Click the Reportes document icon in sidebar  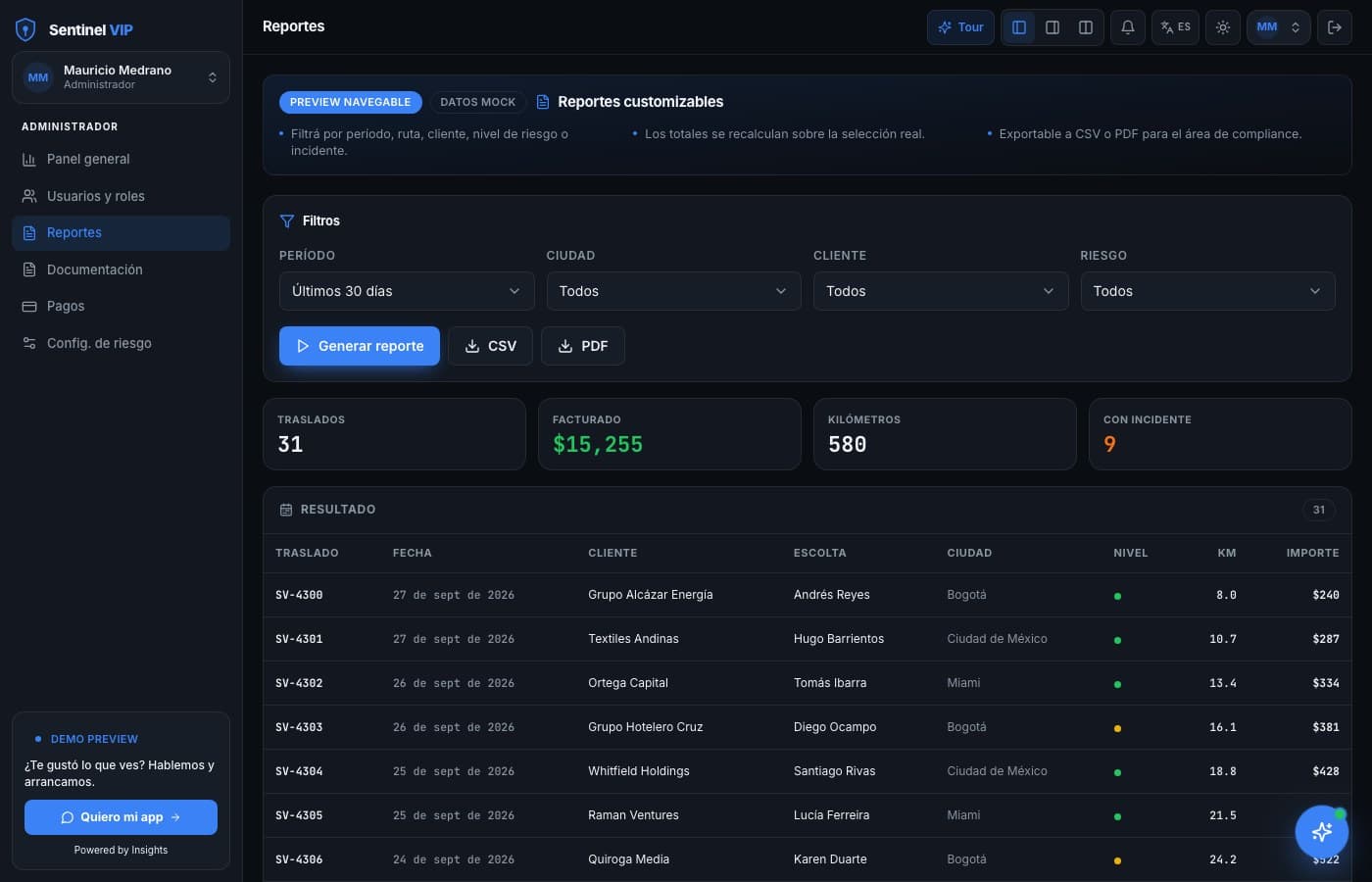click(29, 232)
